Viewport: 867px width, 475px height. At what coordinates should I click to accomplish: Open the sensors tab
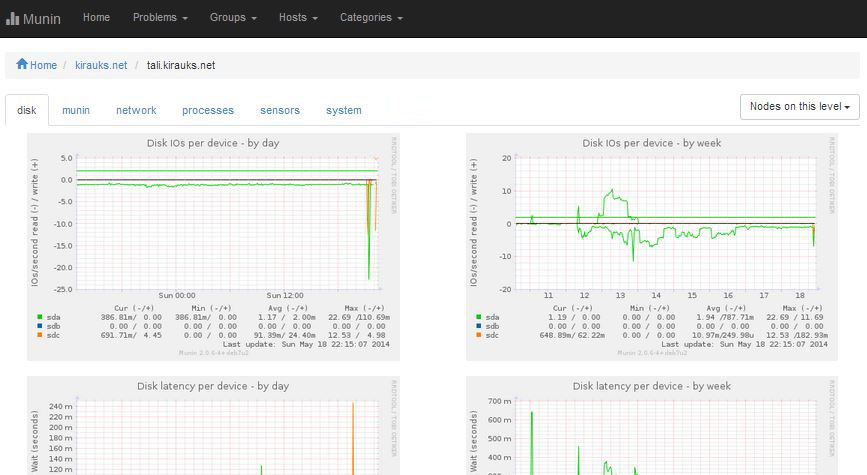[x=280, y=110]
